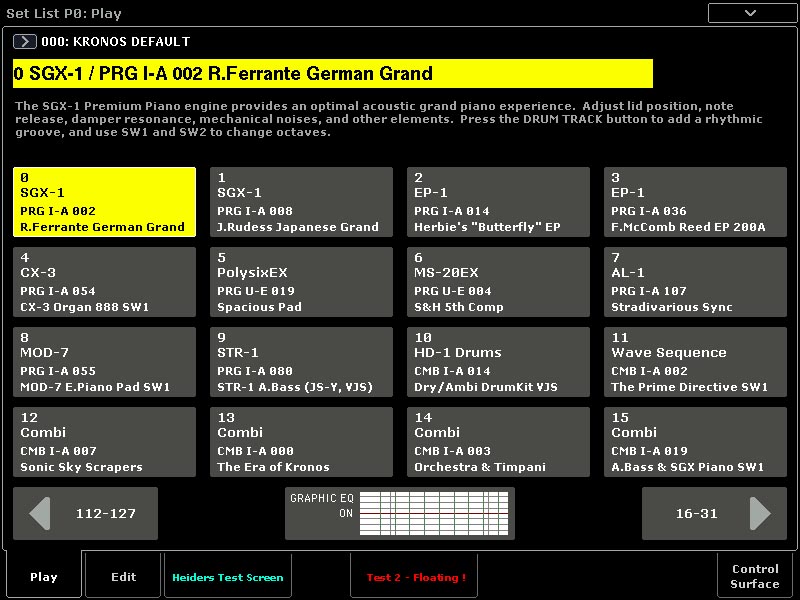Select slot 10 Dry/Ambi DrumKit VJS
Screen dimensions: 800x600
click(498, 362)
